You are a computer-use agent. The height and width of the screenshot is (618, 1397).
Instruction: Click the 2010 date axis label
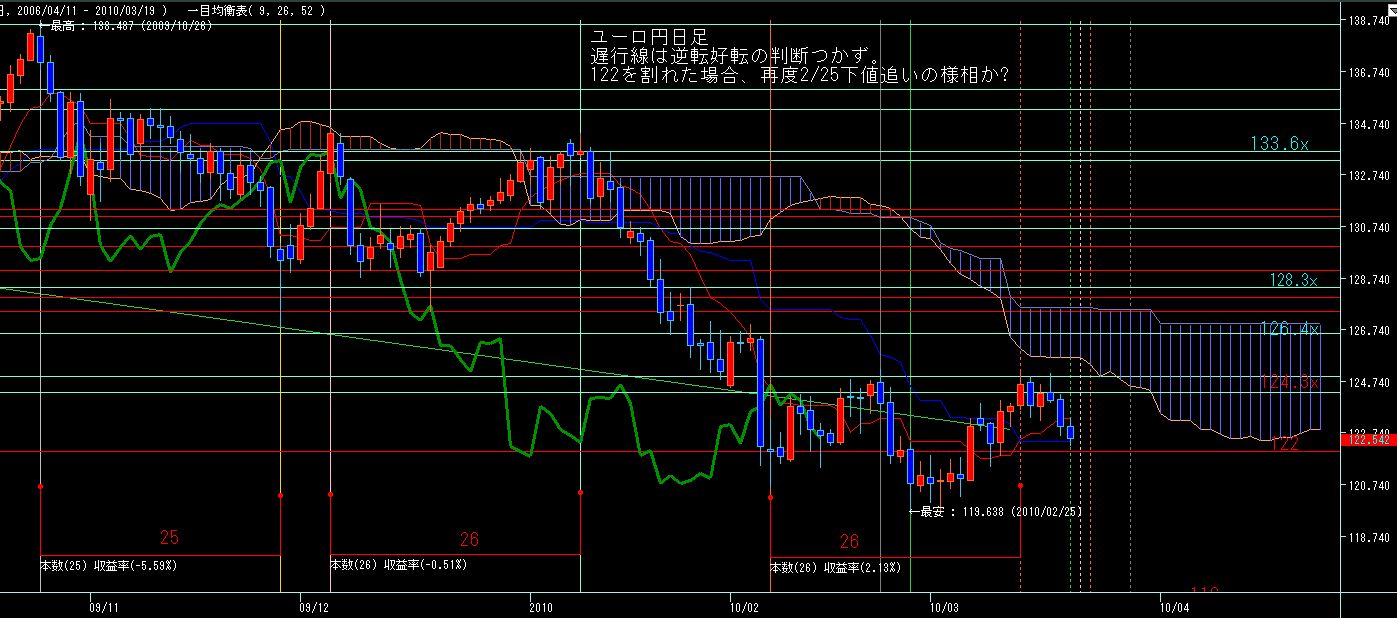pyautogui.click(x=540, y=606)
